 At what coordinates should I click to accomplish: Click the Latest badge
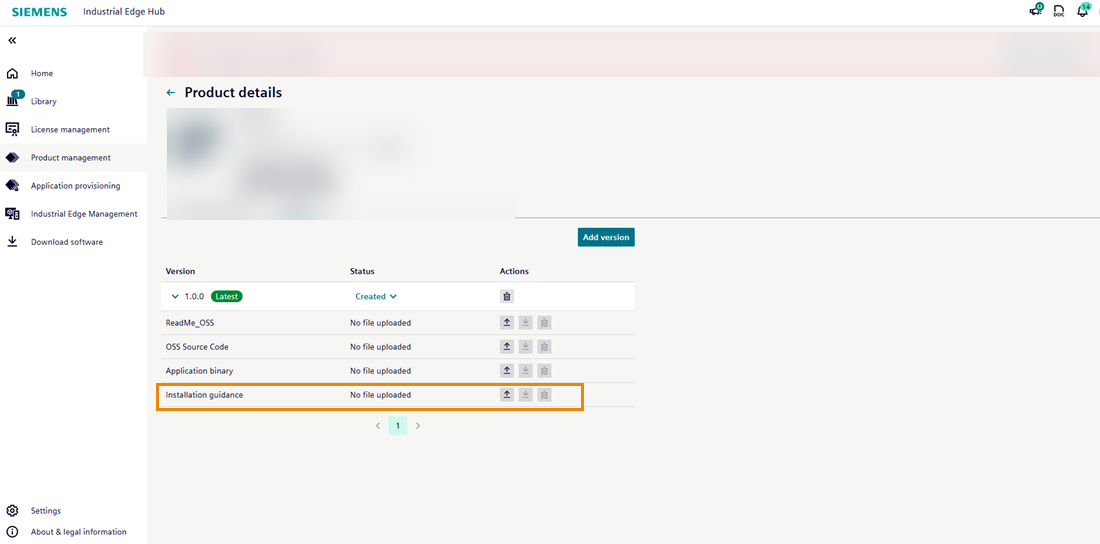tap(227, 296)
